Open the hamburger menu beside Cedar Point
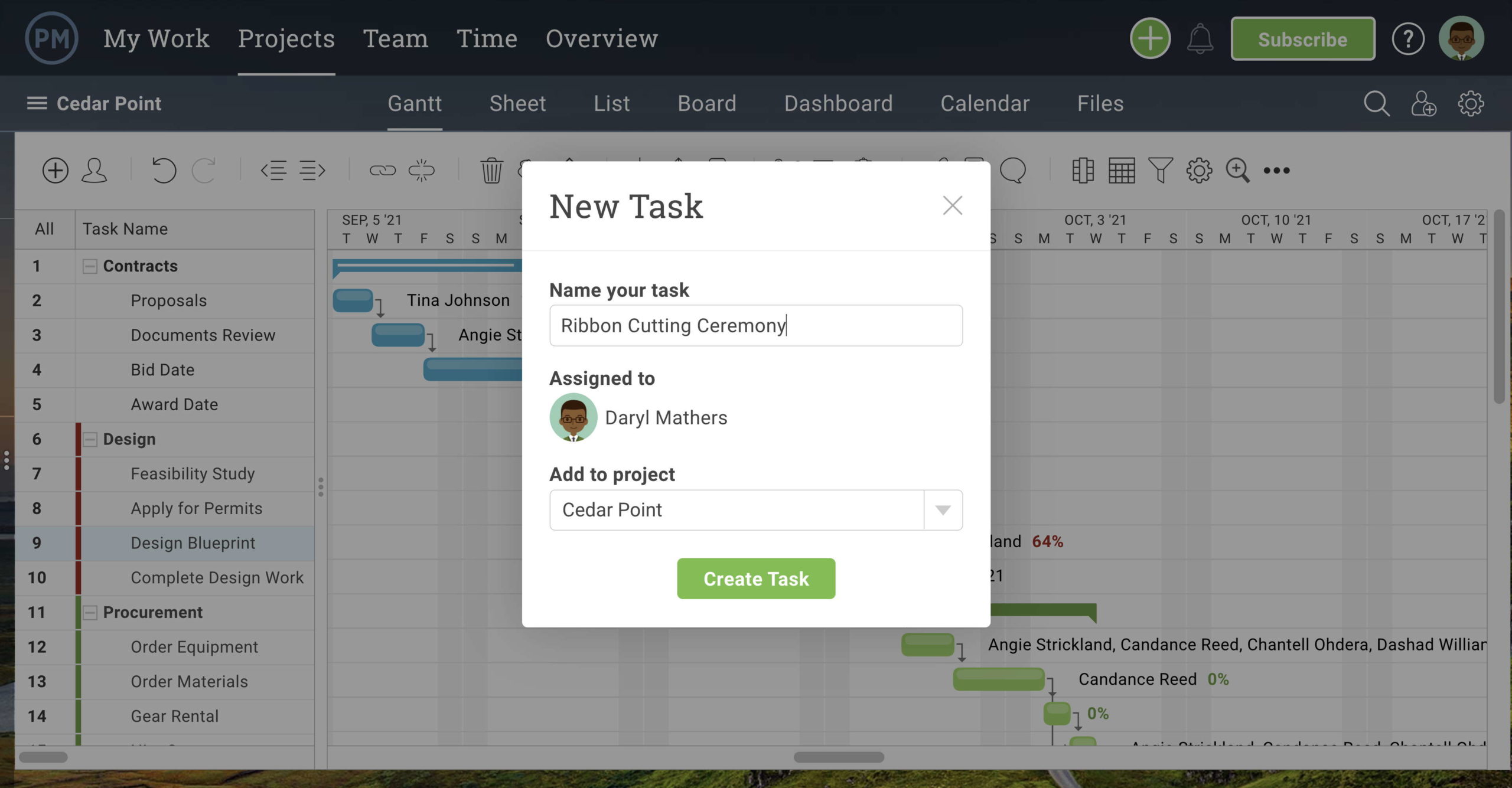This screenshot has width=1512, height=788. tap(37, 103)
